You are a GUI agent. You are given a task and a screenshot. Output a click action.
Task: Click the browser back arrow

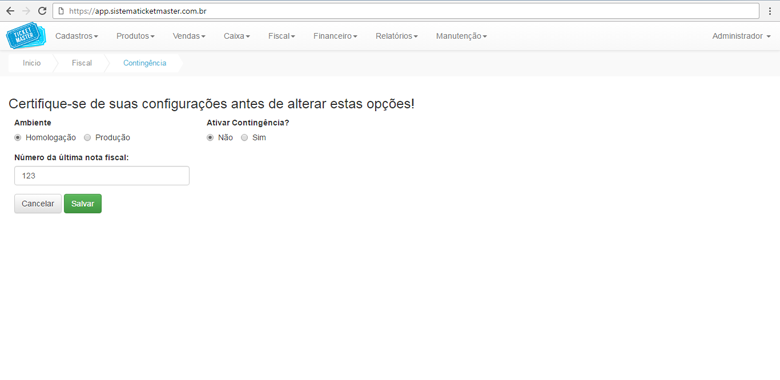[10, 11]
